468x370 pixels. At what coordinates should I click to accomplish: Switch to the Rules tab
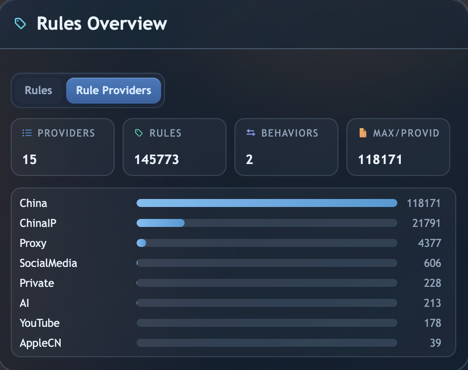pyautogui.click(x=38, y=90)
